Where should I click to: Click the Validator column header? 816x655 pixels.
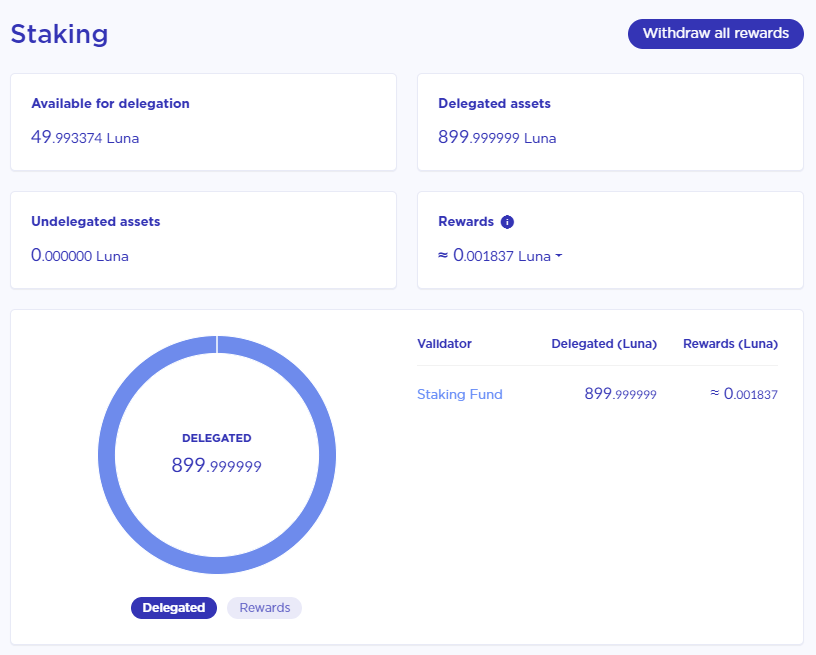(x=444, y=343)
